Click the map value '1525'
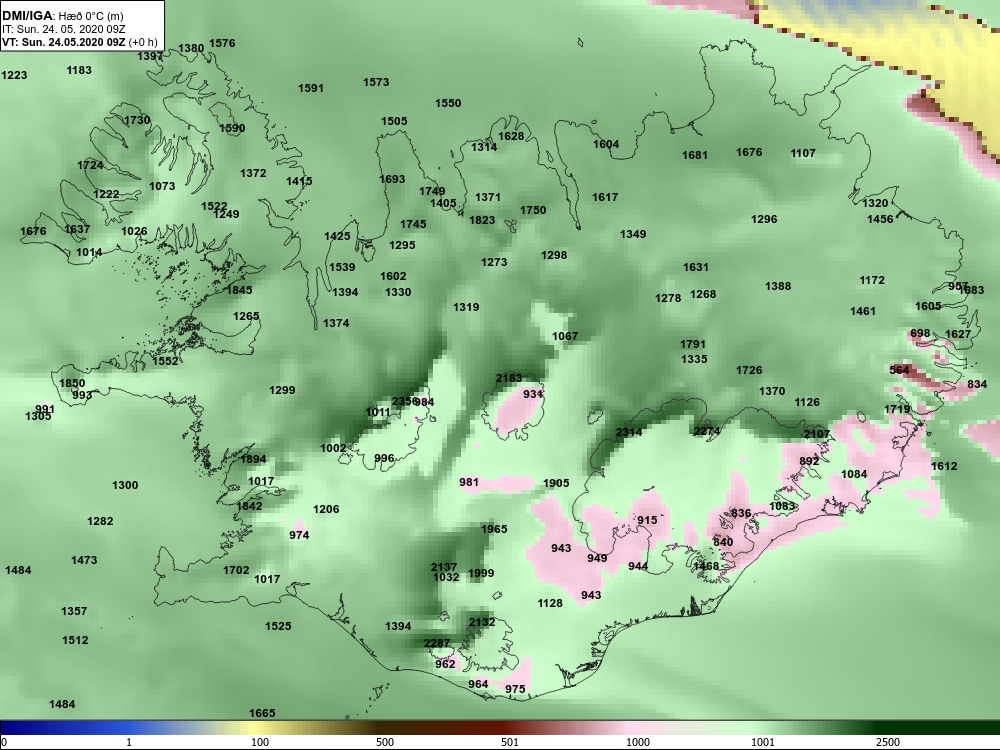The height and width of the screenshot is (750, 1000). 278,627
